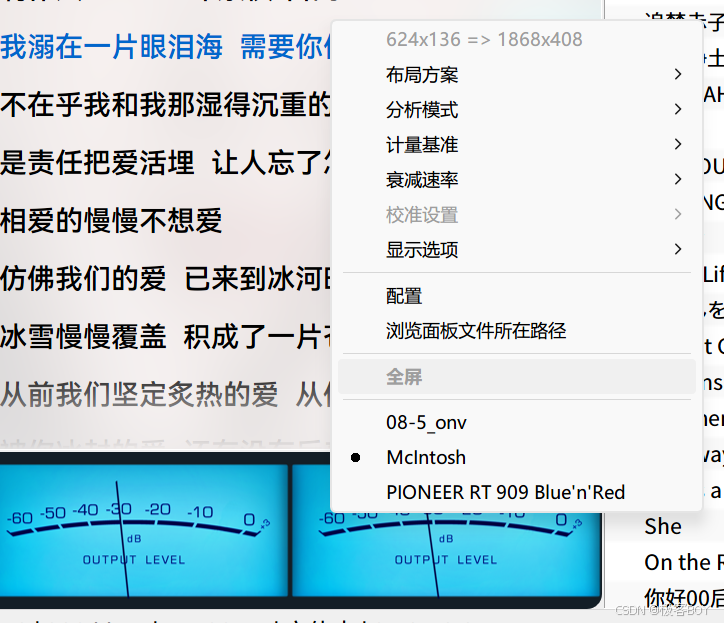Screen dimensions: 724x623
Task: Click the lyric line starting 从前我们坚定炙热的爱
Action: point(165,394)
